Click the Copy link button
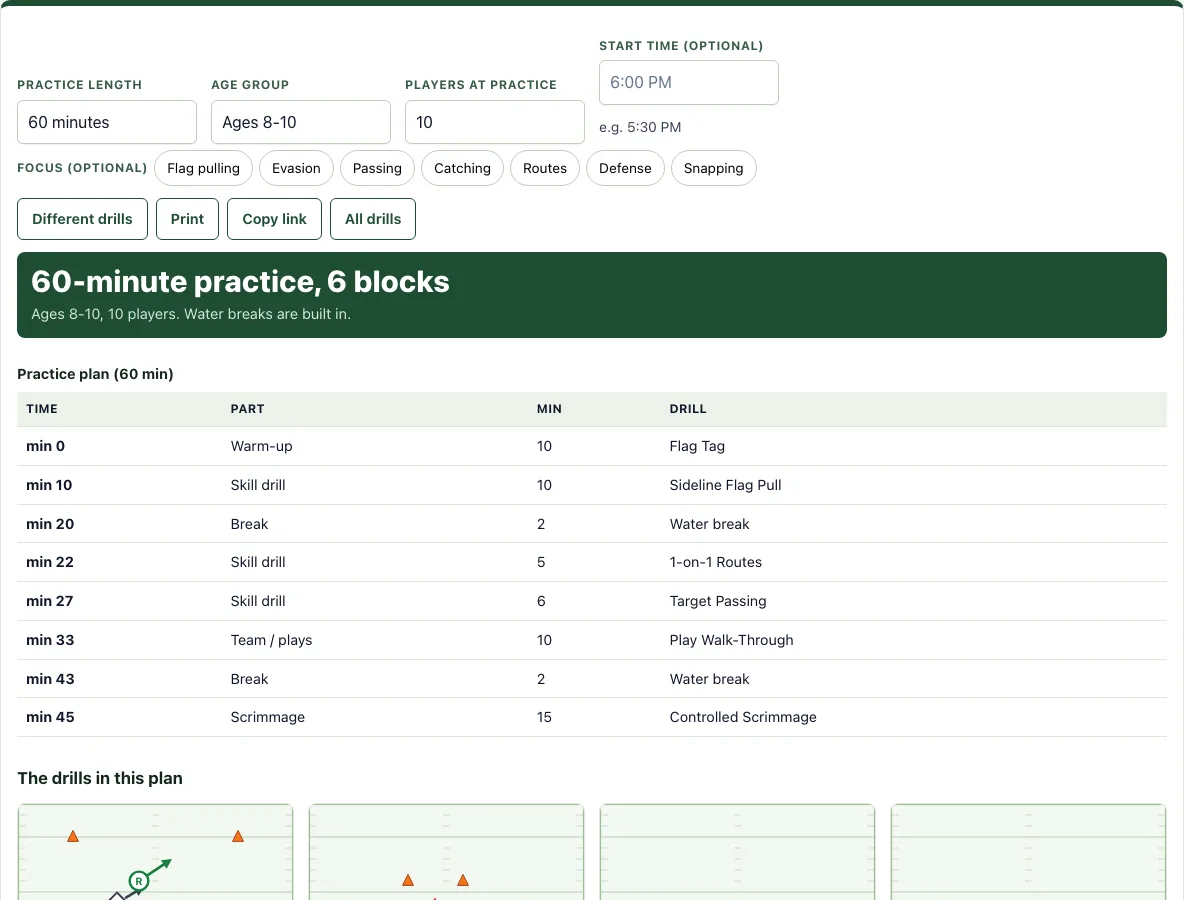1184x900 pixels. [274, 219]
